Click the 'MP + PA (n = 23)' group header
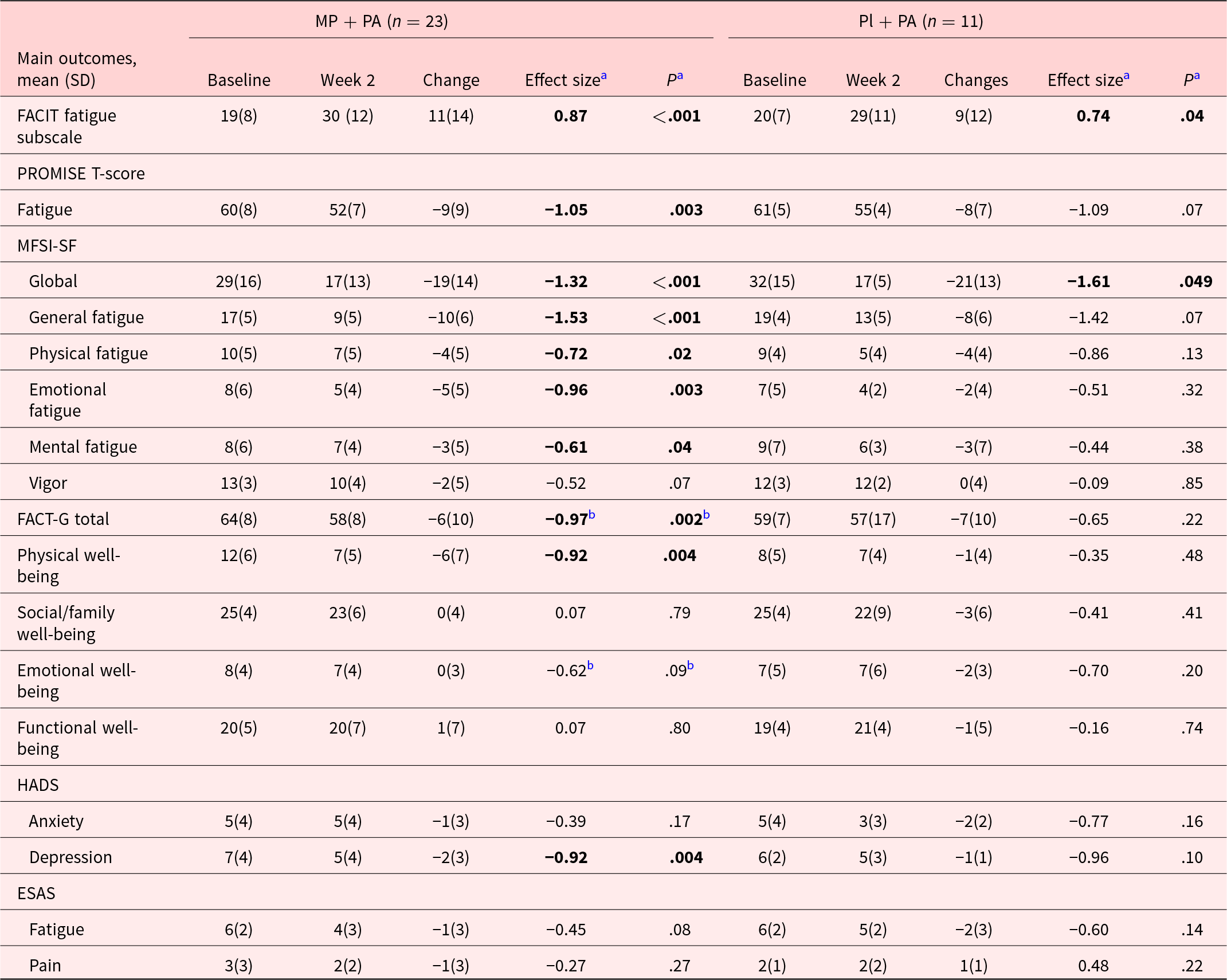 [381, 22]
